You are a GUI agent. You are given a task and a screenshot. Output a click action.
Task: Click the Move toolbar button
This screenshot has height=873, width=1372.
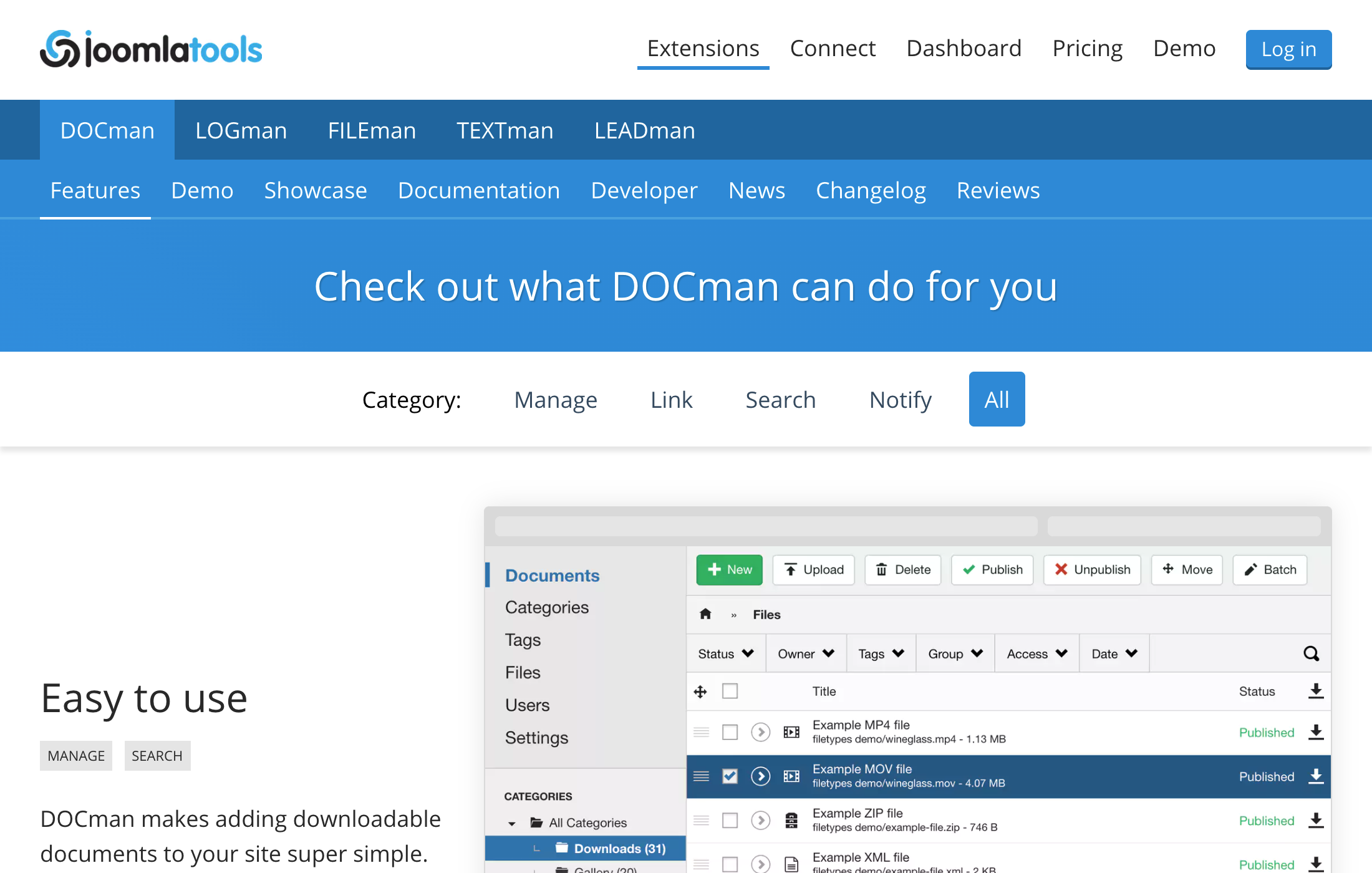[1187, 569]
